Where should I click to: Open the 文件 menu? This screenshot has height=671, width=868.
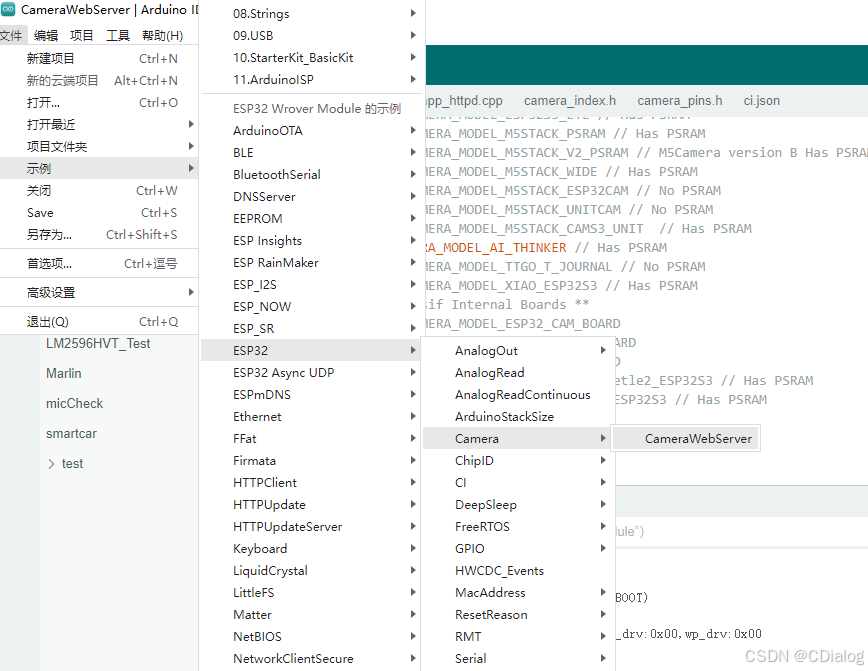12,35
